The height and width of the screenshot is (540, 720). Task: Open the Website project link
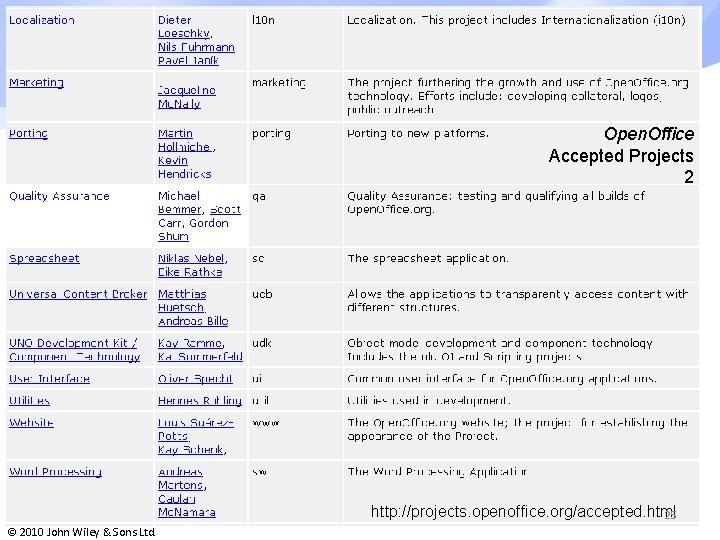pos(31,422)
